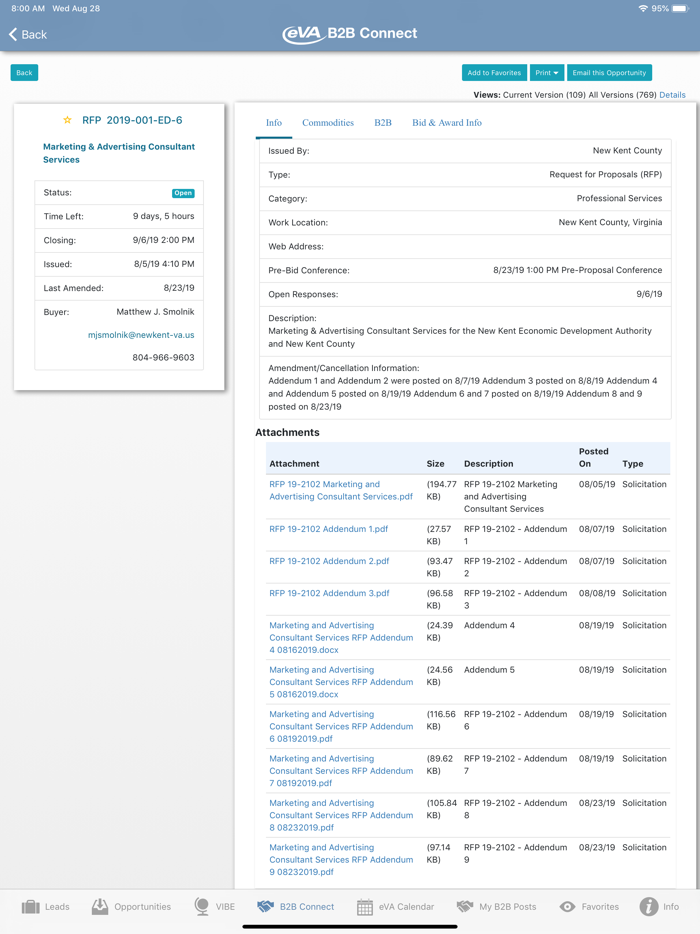Open Addendum 6 08192019.pdf attachment
The height and width of the screenshot is (934, 700).
[x=341, y=726]
